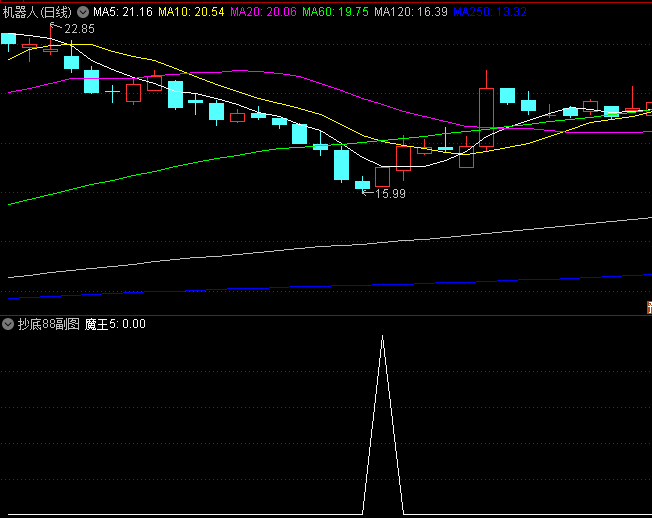Select the MA60: 19.75 label
The image size is (652, 518).
tap(335, 12)
